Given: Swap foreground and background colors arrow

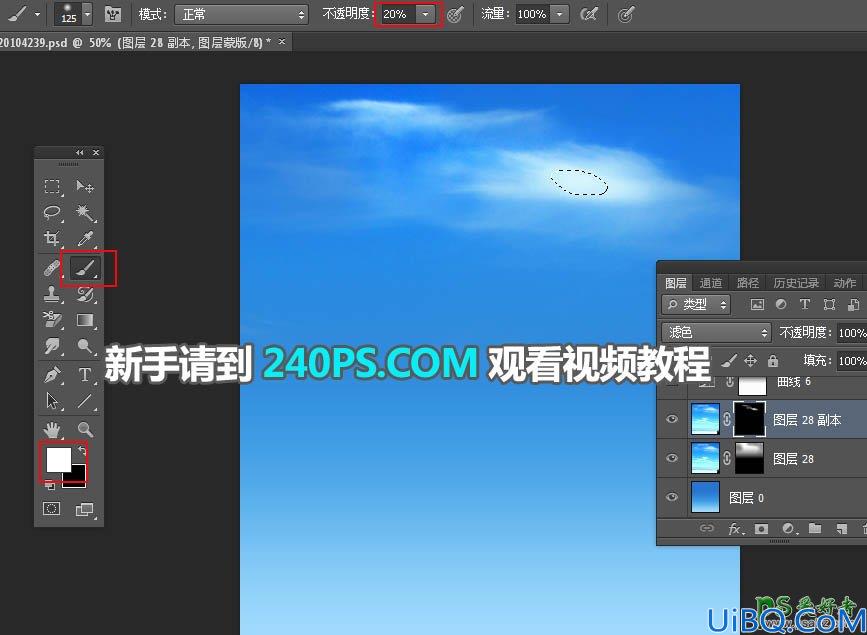Looking at the screenshot, I should click(82, 450).
